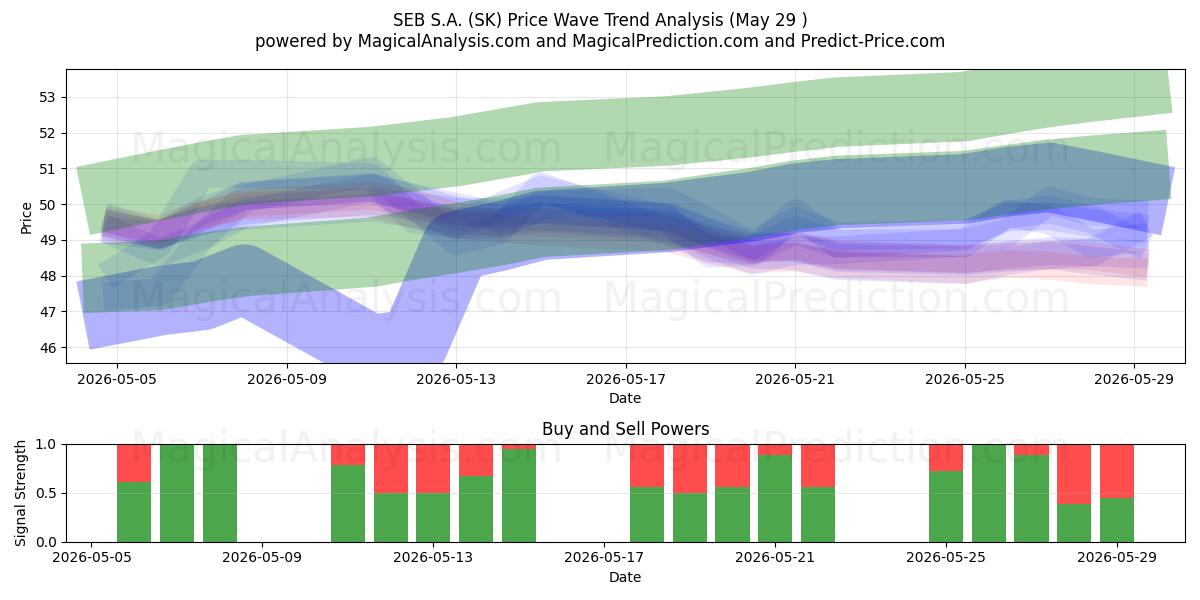Select the red sell segment on 2026-05-28
The height and width of the screenshot is (600, 1200).
coord(1074,474)
